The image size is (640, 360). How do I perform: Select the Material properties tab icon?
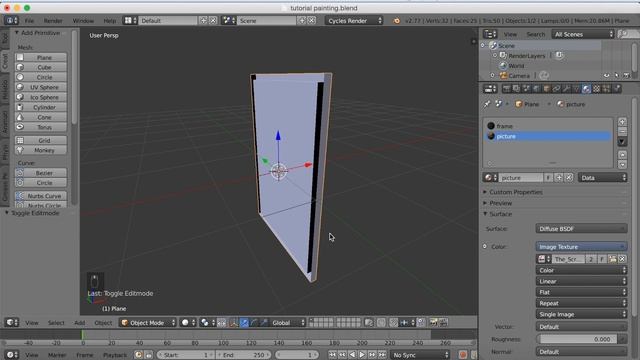(x=586, y=89)
